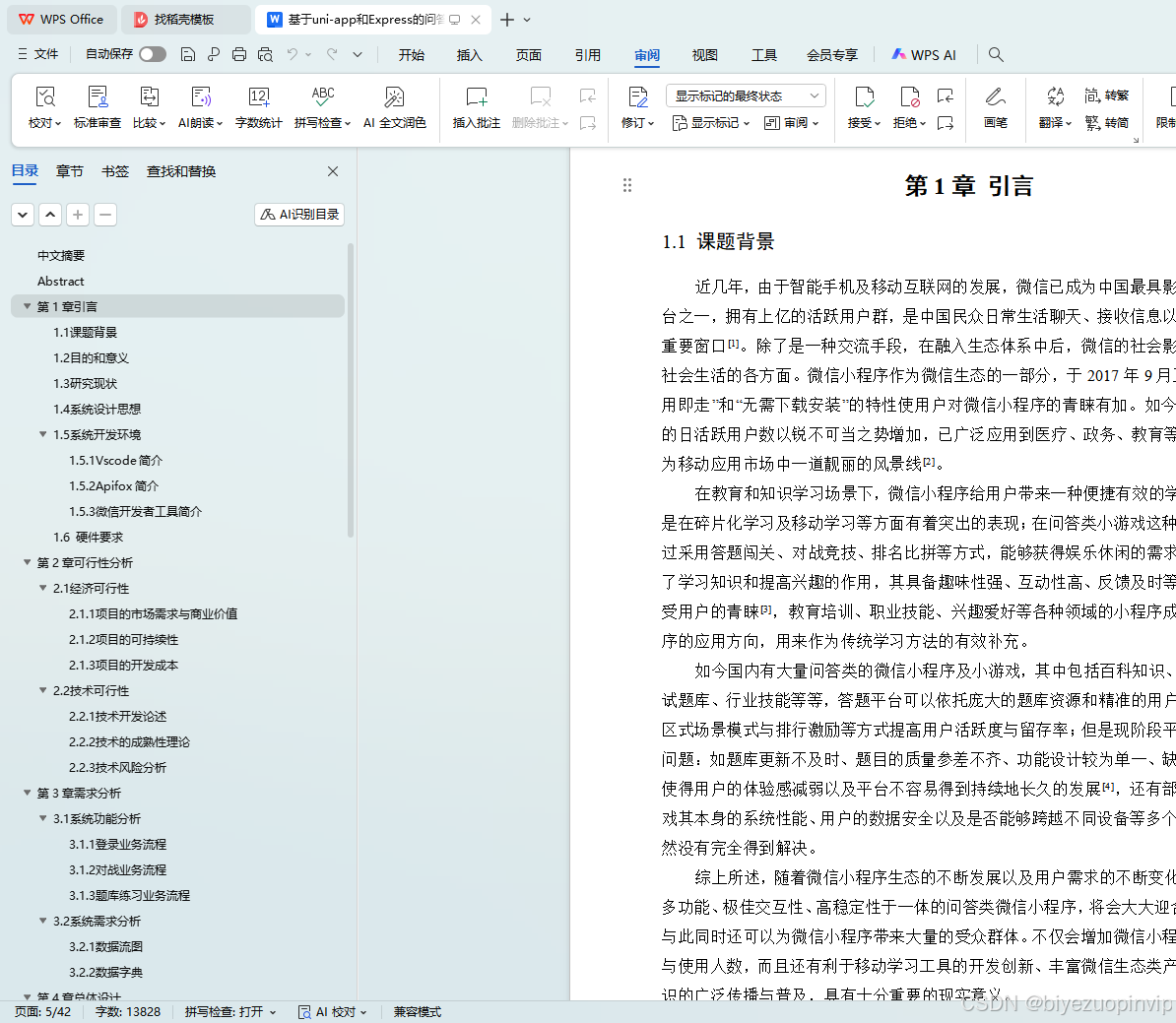Click the 校对 proofreading icon
1176x1023 pixels.
(45, 97)
